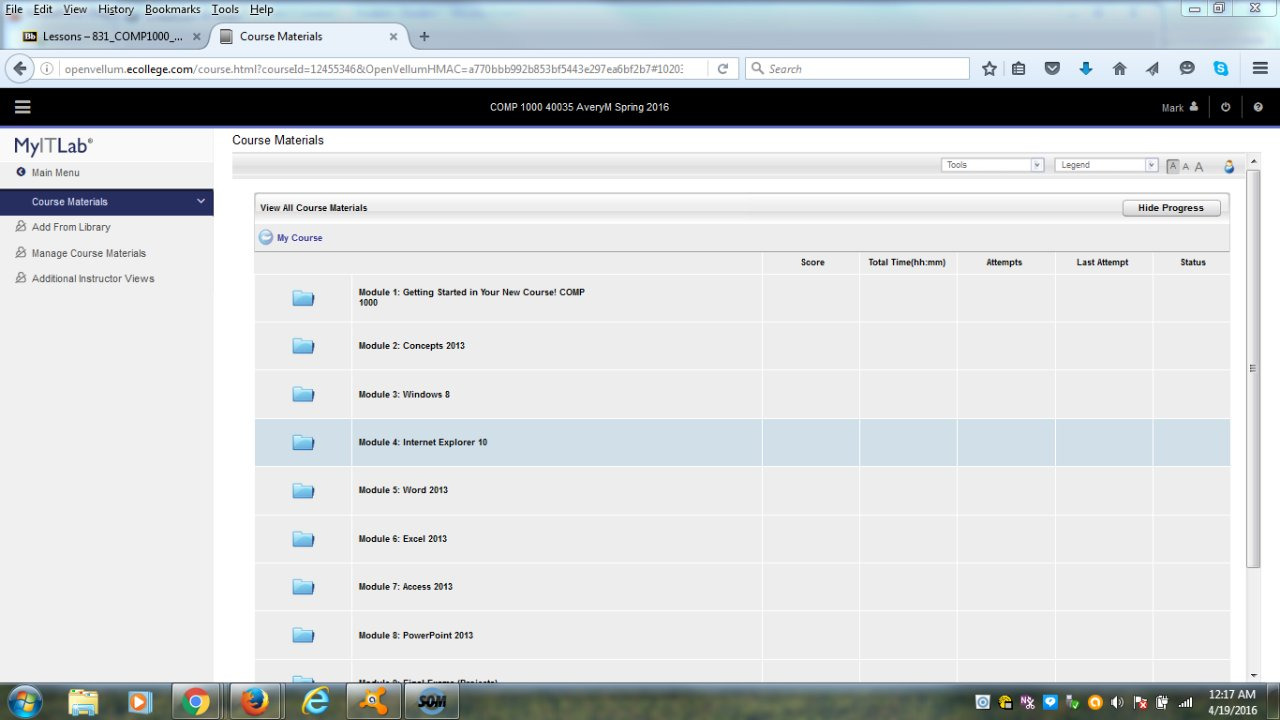
Task: Click the Firefox search field
Action: tap(857, 69)
